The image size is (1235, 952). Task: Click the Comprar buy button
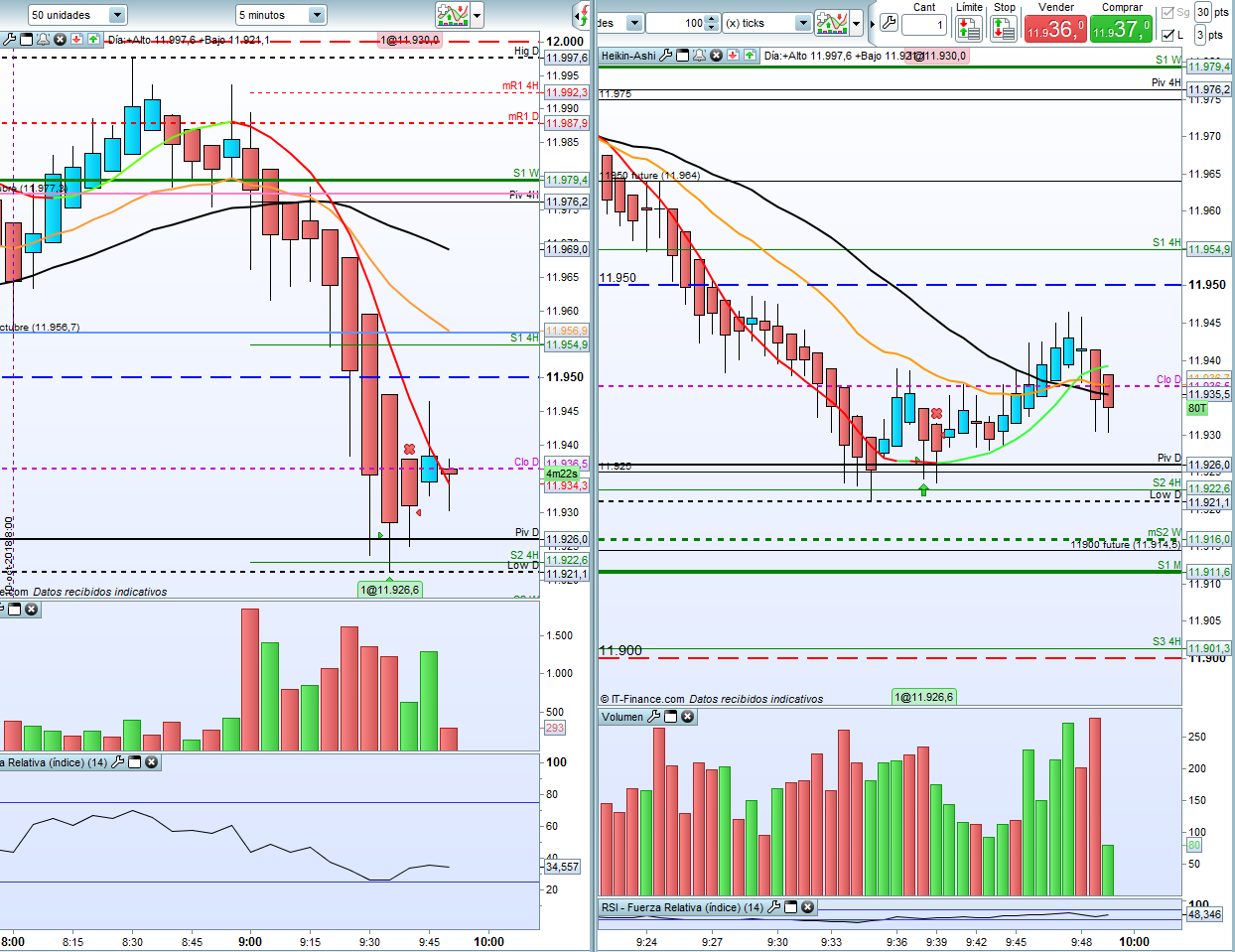pos(1121,29)
